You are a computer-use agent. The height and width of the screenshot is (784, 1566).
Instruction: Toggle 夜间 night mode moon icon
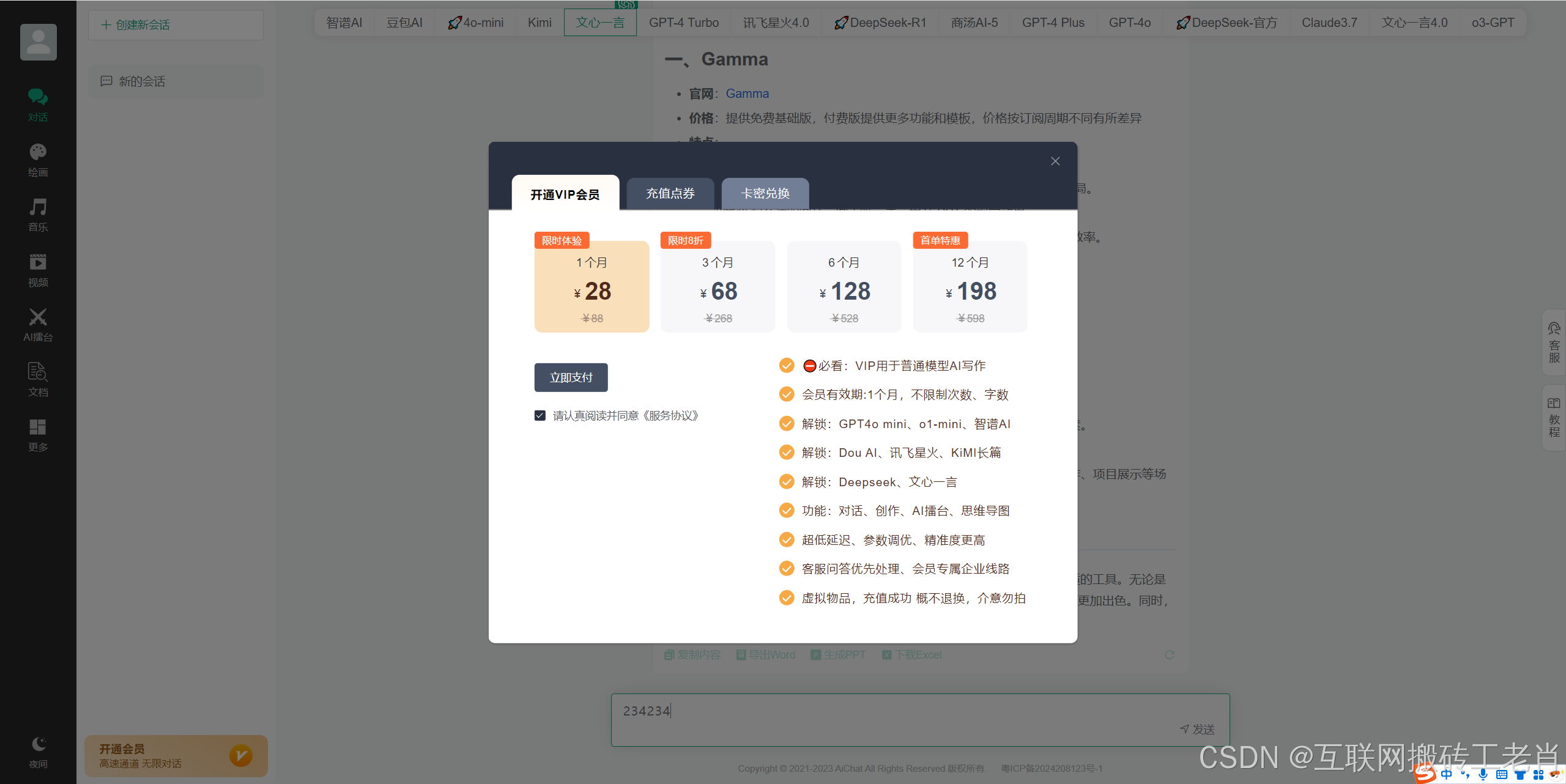coord(39,744)
